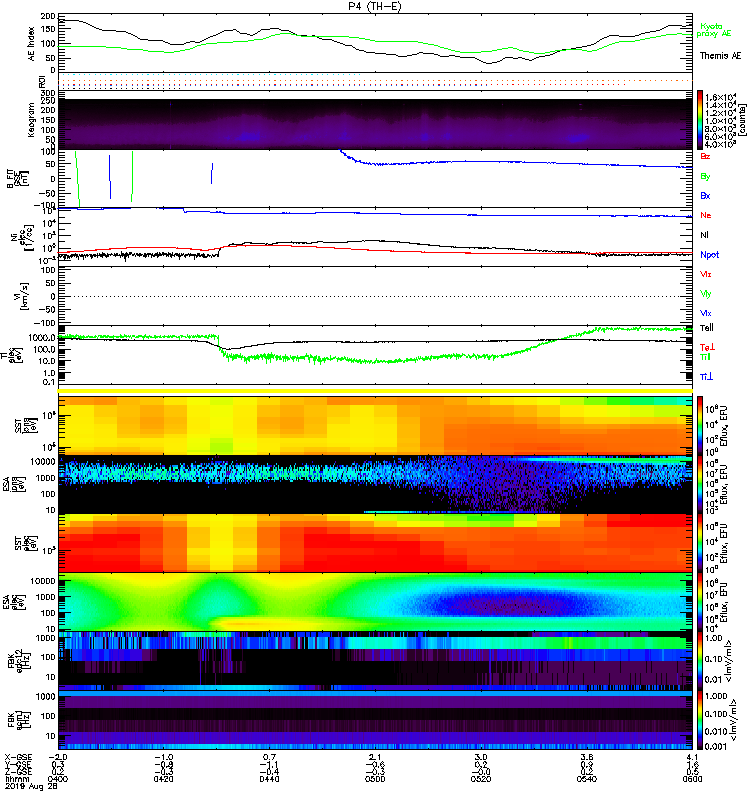Click the "AE Index" y-axis label
Viewport: 750px width, 800px height.
click(32, 44)
